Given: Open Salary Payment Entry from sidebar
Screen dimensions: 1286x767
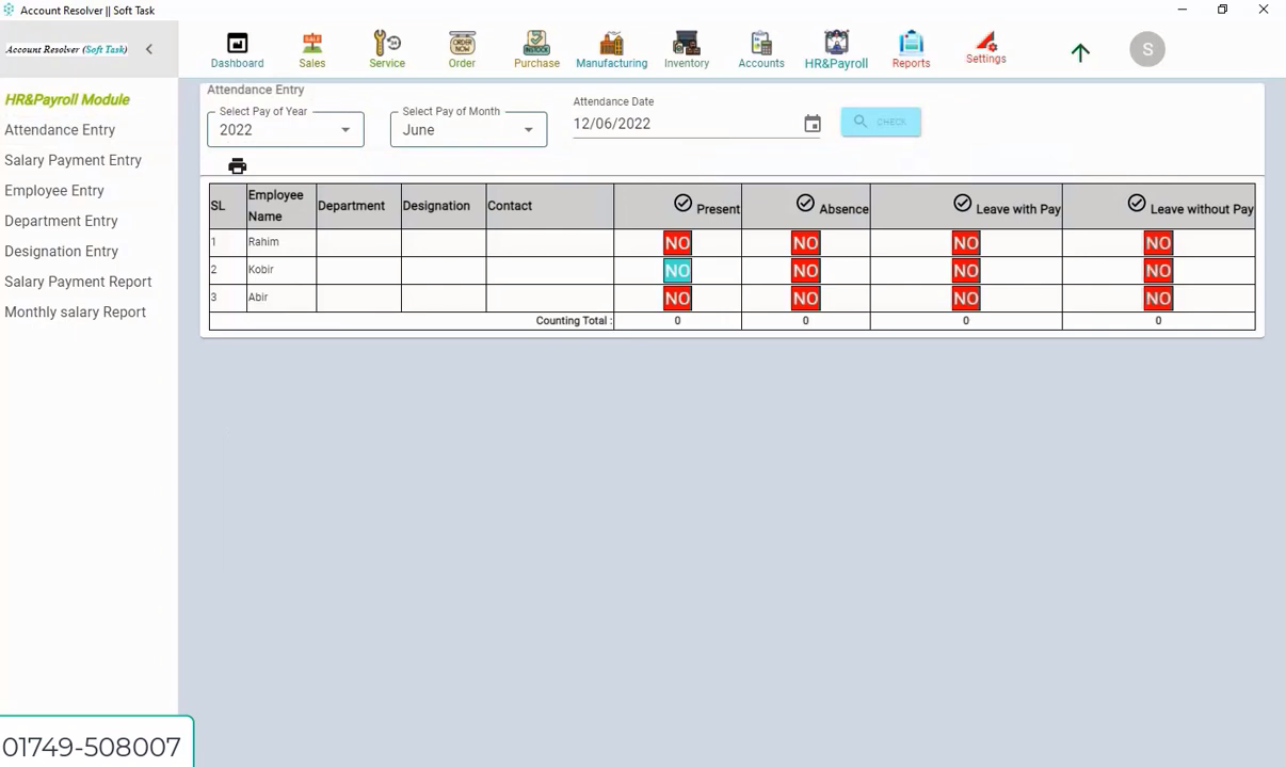Looking at the screenshot, I should coord(73,160).
